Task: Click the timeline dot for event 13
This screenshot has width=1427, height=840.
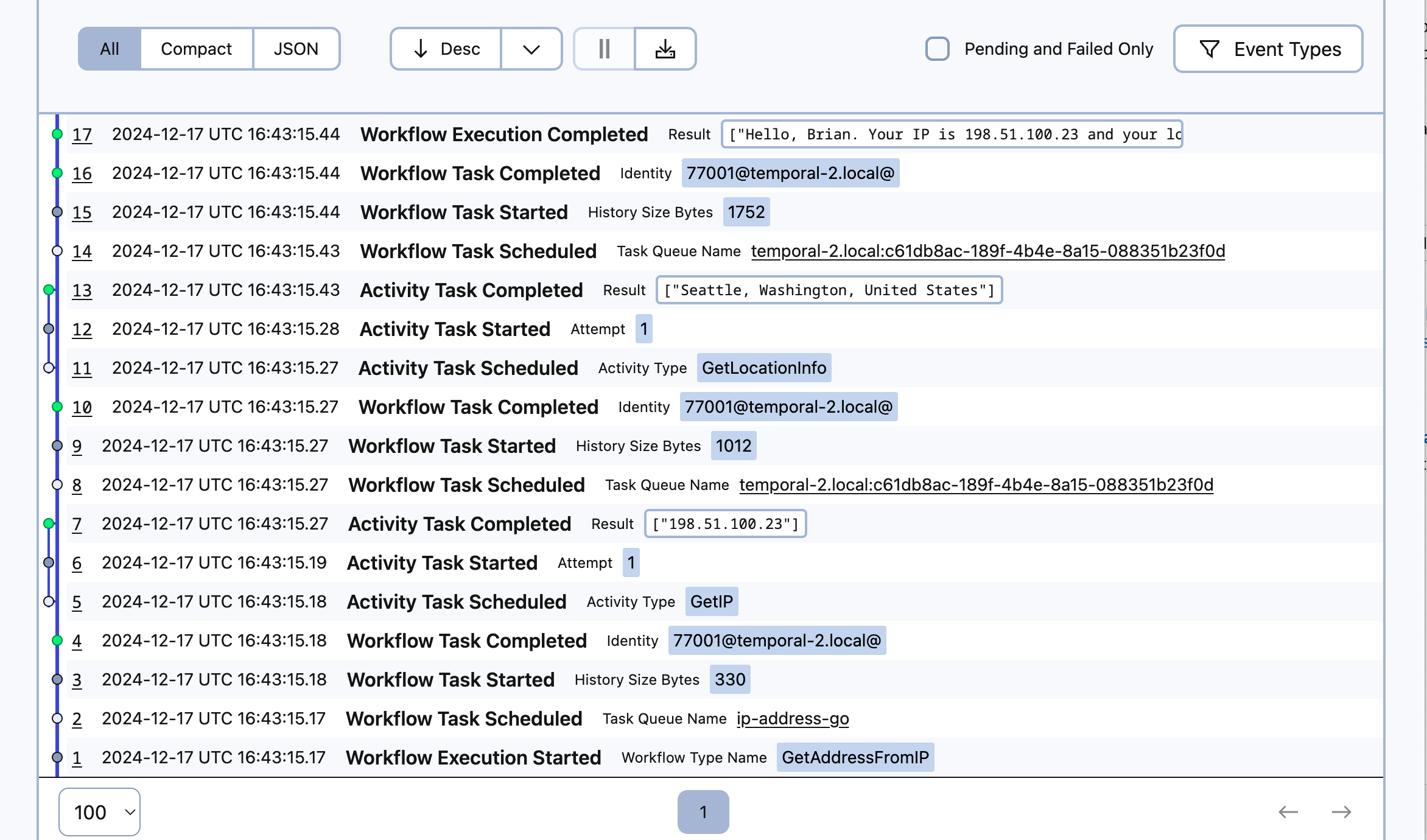Action: (48, 290)
